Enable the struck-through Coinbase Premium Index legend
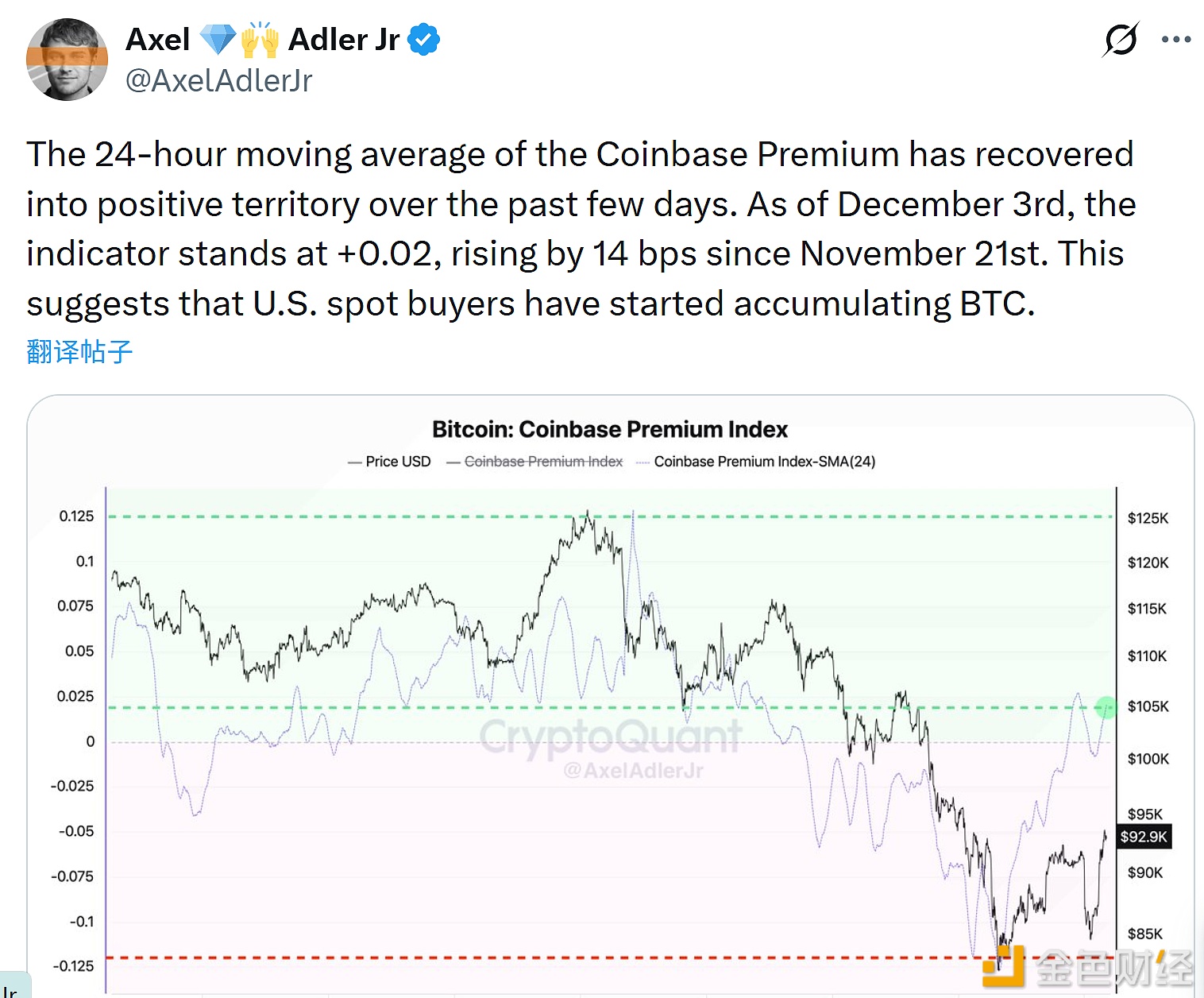Image resolution: width=1204 pixels, height=998 pixels. point(535,462)
